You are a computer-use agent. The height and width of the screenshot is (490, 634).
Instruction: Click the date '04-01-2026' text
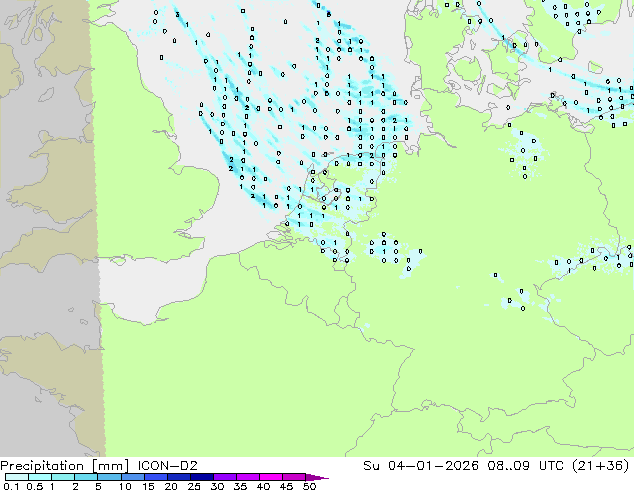click(x=433, y=466)
